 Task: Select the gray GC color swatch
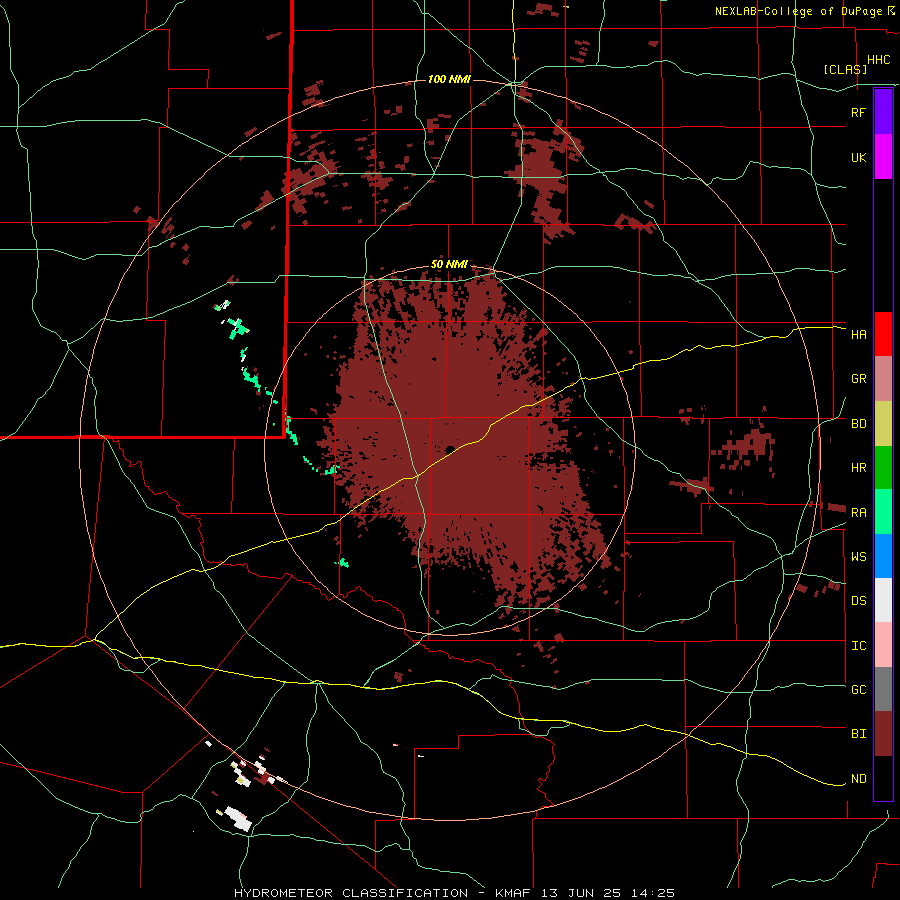click(x=883, y=689)
